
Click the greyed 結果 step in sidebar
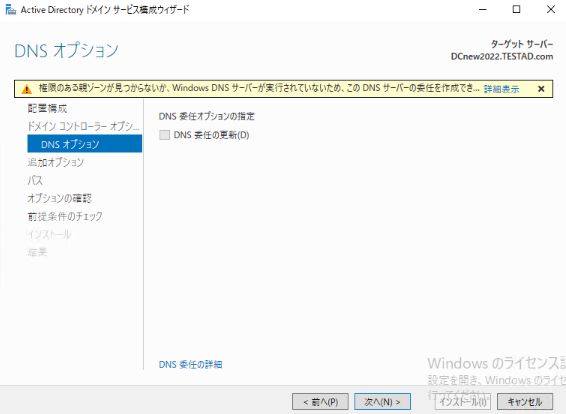pos(37,252)
